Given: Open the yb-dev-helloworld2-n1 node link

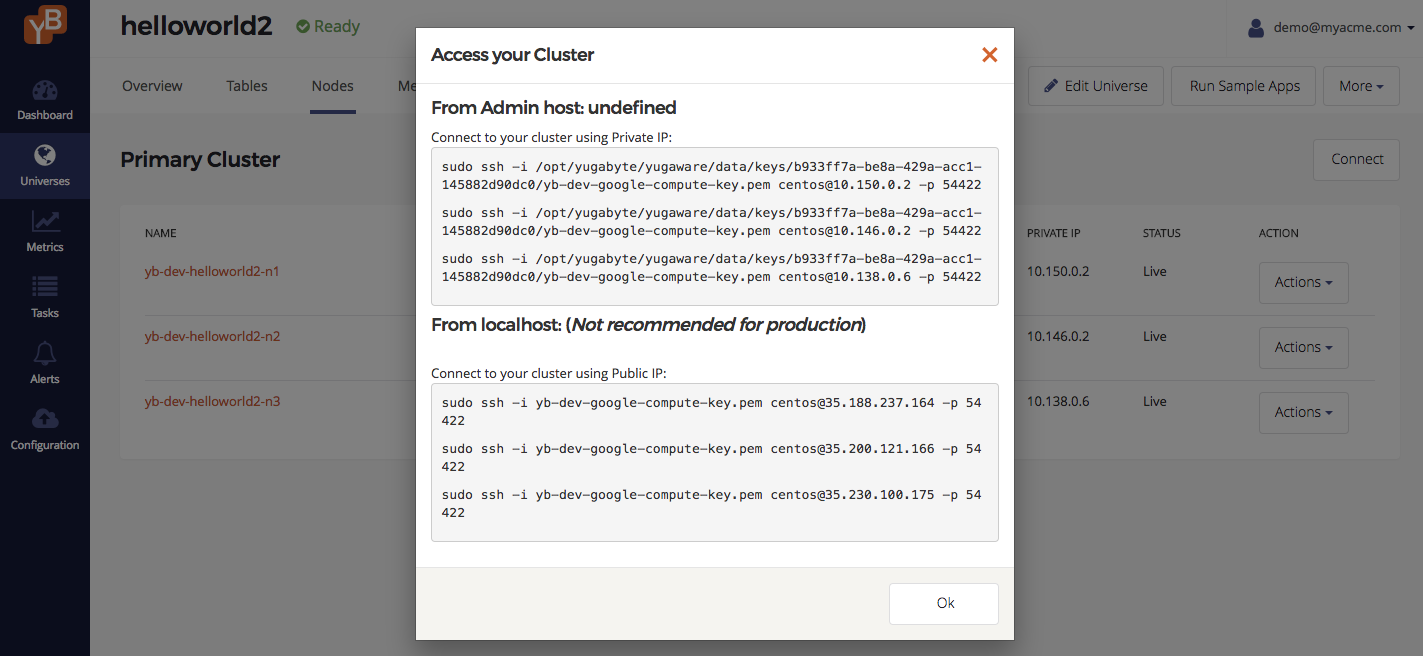Looking at the screenshot, I should click(x=212, y=271).
